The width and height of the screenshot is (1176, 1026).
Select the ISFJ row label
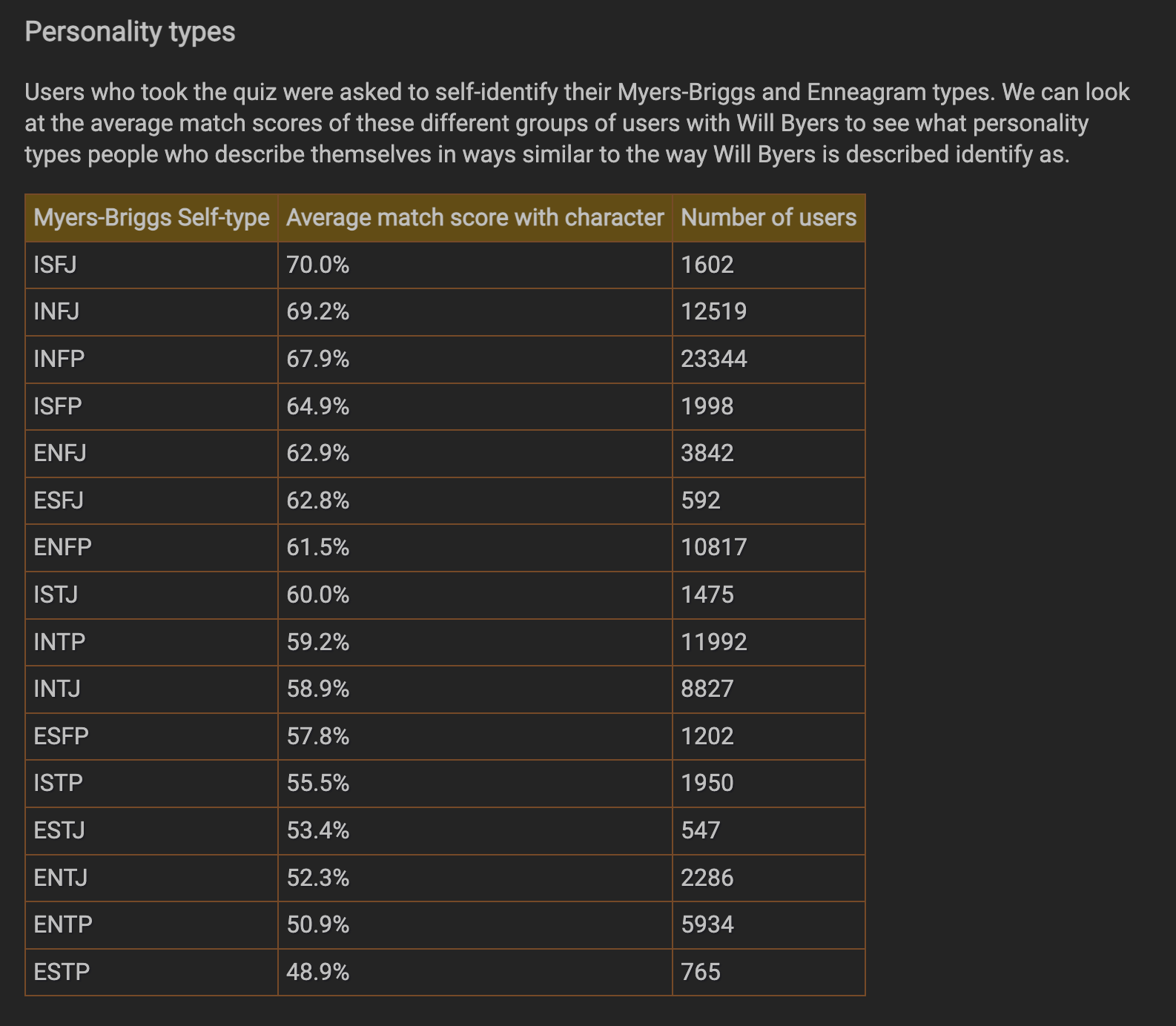(x=55, y=265)
